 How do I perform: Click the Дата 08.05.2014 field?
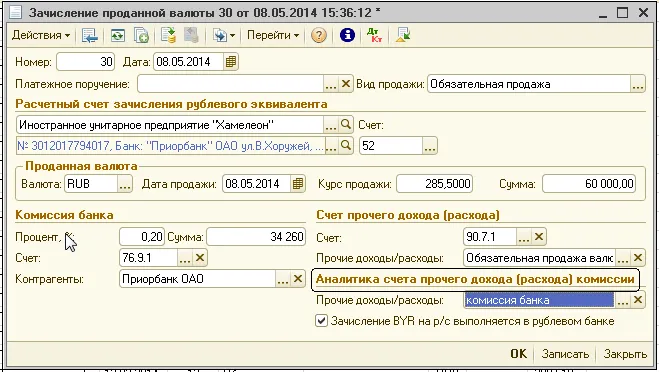click(189, 62)
